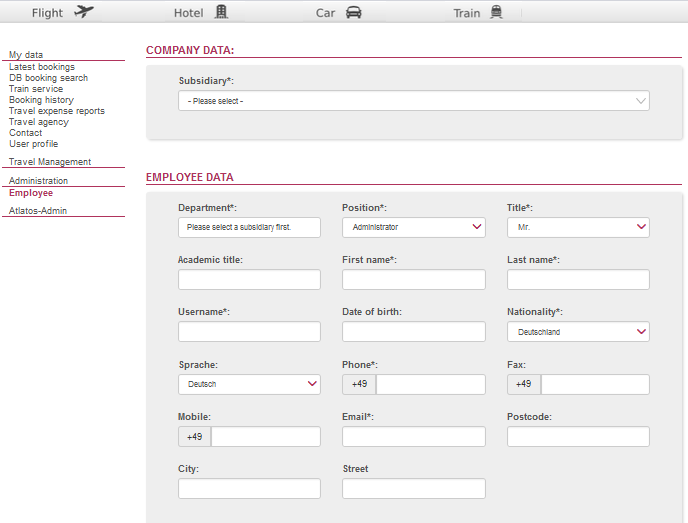Viewport: 688px width, 523px height.
Task: Open the Flight tab
Action: pyautogui.click(x=47, y=13)
